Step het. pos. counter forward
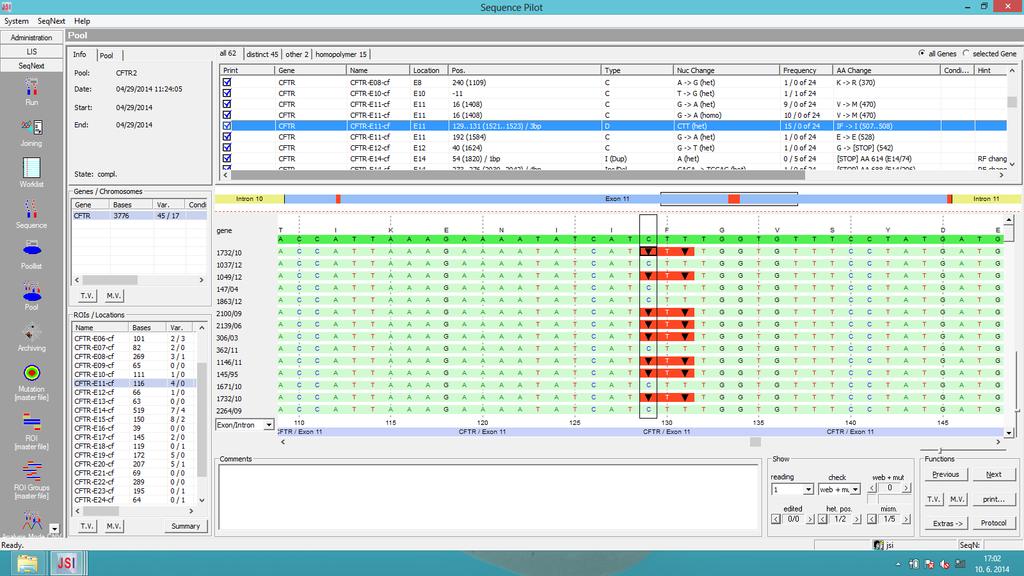 tap(856, 519)
